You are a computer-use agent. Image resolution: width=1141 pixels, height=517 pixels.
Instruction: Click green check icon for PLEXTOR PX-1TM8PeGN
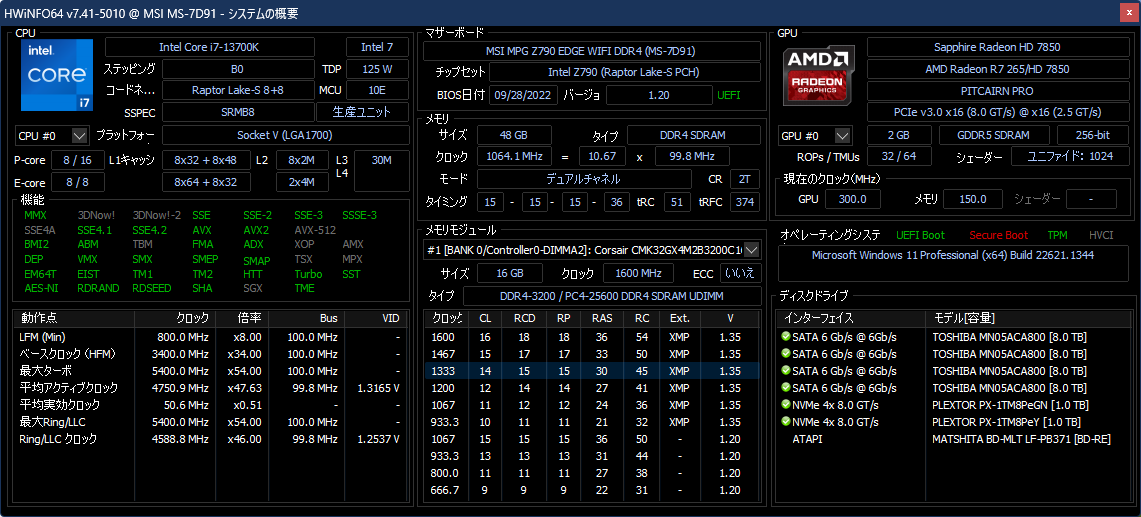785,405
